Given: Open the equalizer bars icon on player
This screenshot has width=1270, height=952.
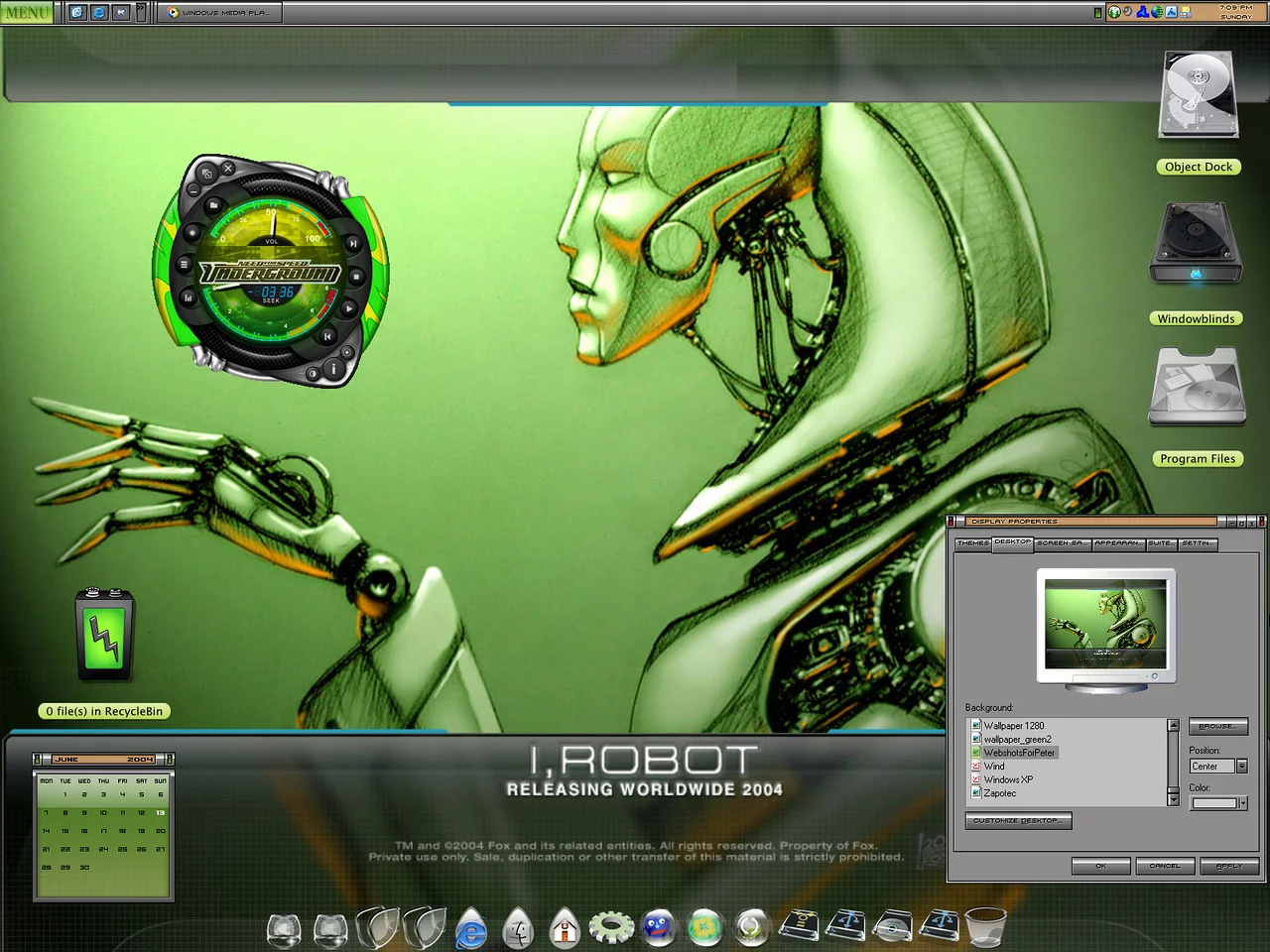Looking at the screenshot, I should (x=188, y=297).
